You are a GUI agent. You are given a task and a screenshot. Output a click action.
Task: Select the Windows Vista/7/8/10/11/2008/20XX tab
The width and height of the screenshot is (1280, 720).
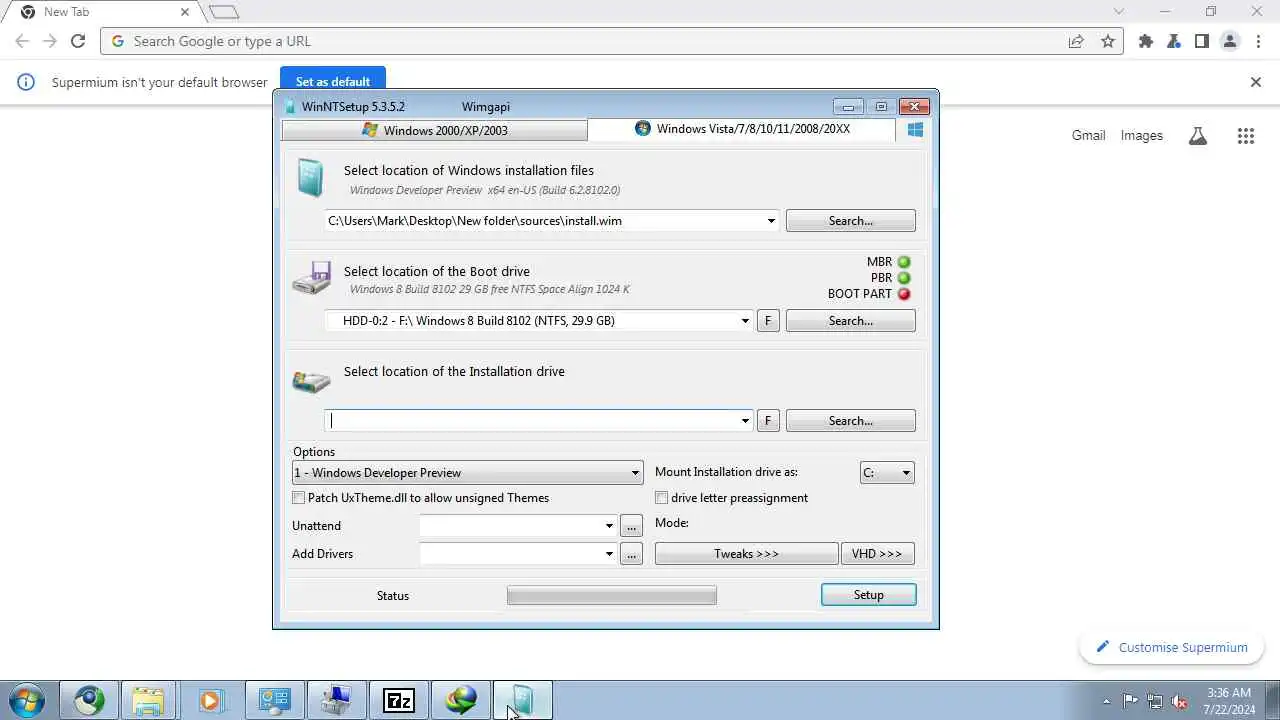741,129
